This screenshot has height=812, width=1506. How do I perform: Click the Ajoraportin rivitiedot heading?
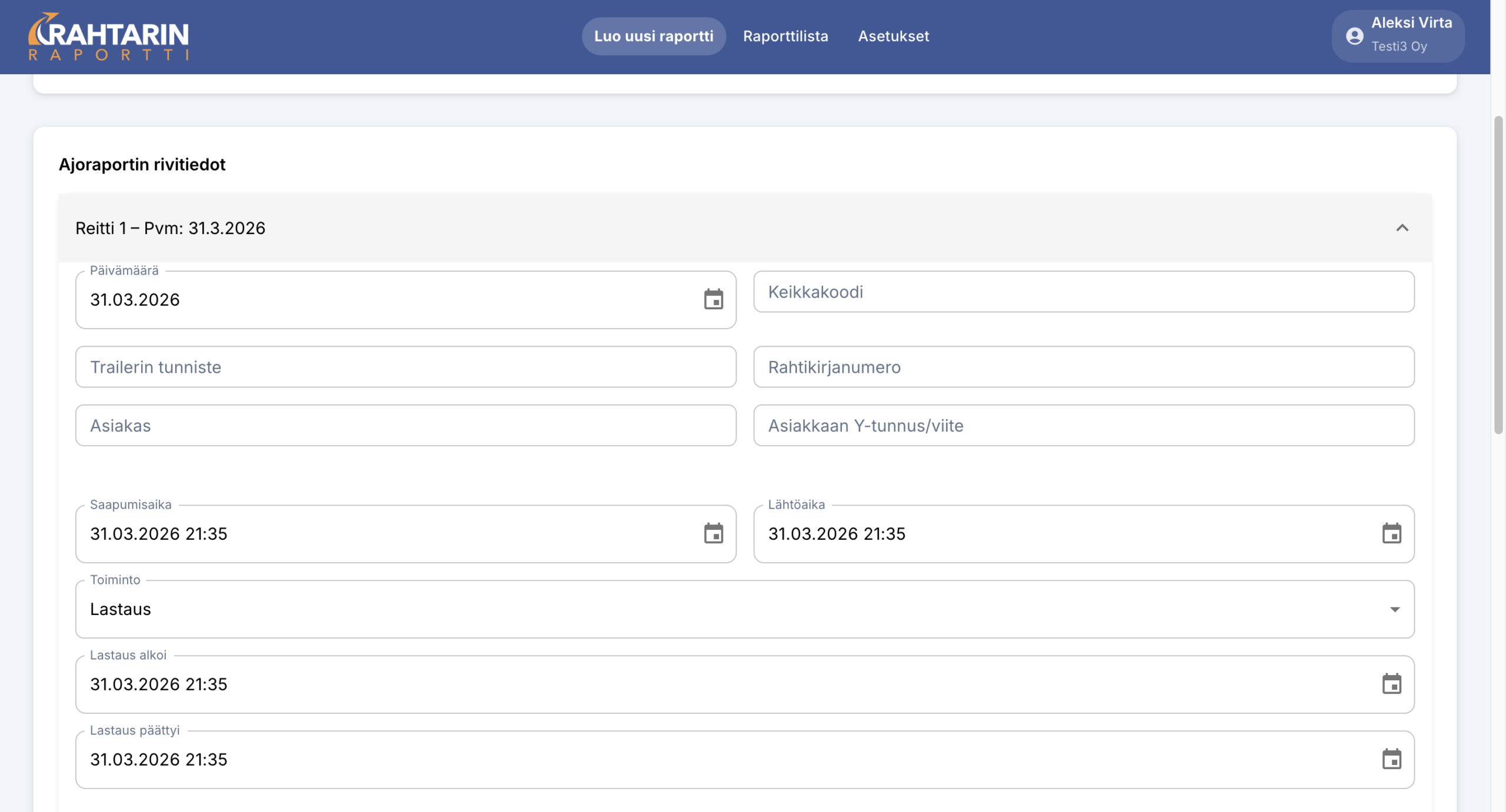click(142, 165)
